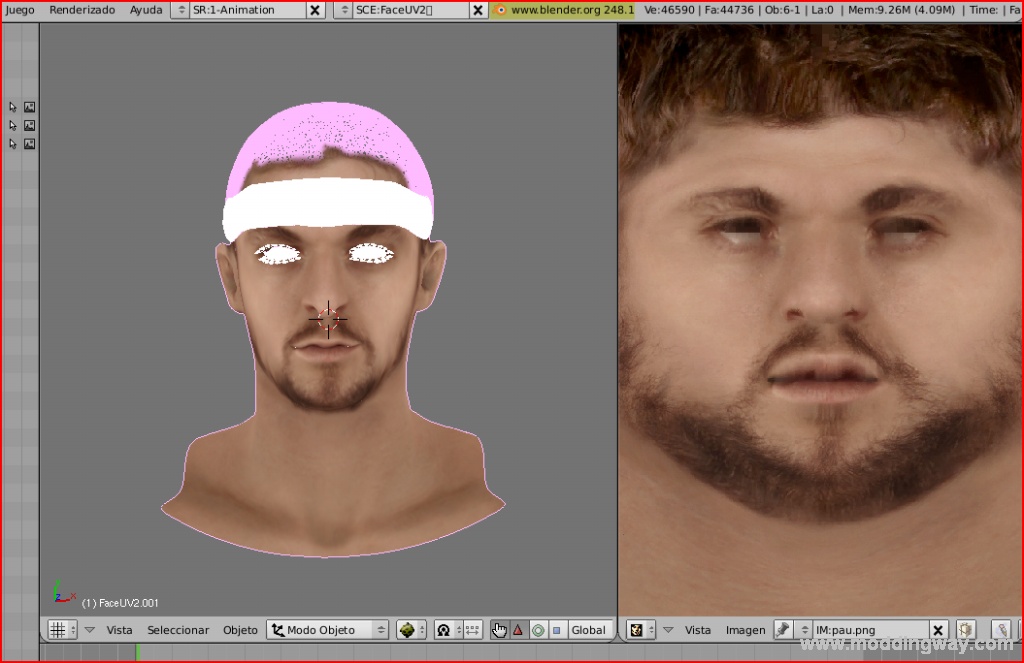Select the scale manipulator square icon
Screen dimensions: 1024x663
(557, 630)
